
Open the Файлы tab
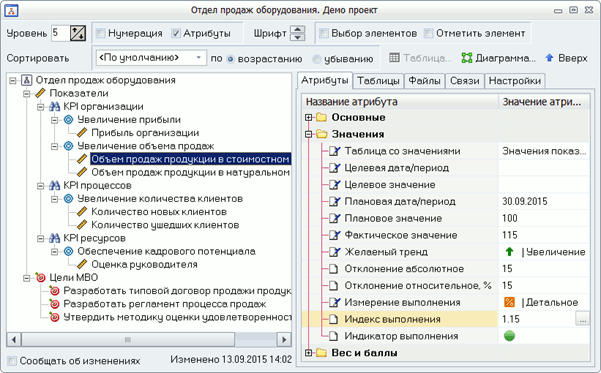(424, 81)
